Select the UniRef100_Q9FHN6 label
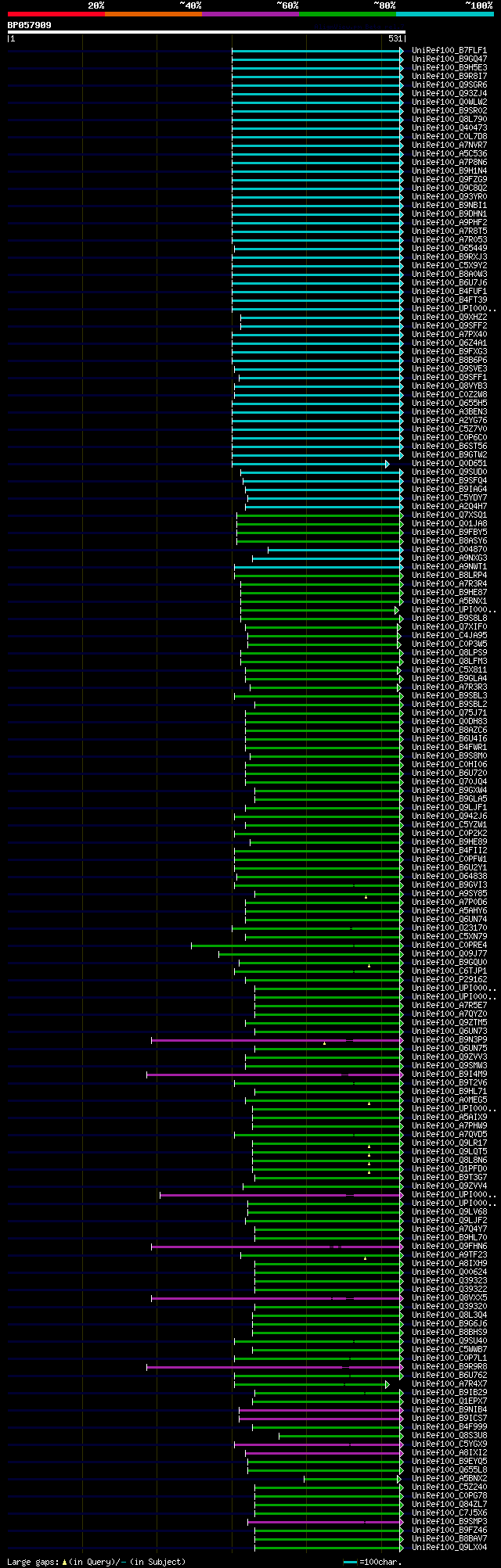Screen dimensions: 501x1568 [449, 1246]
